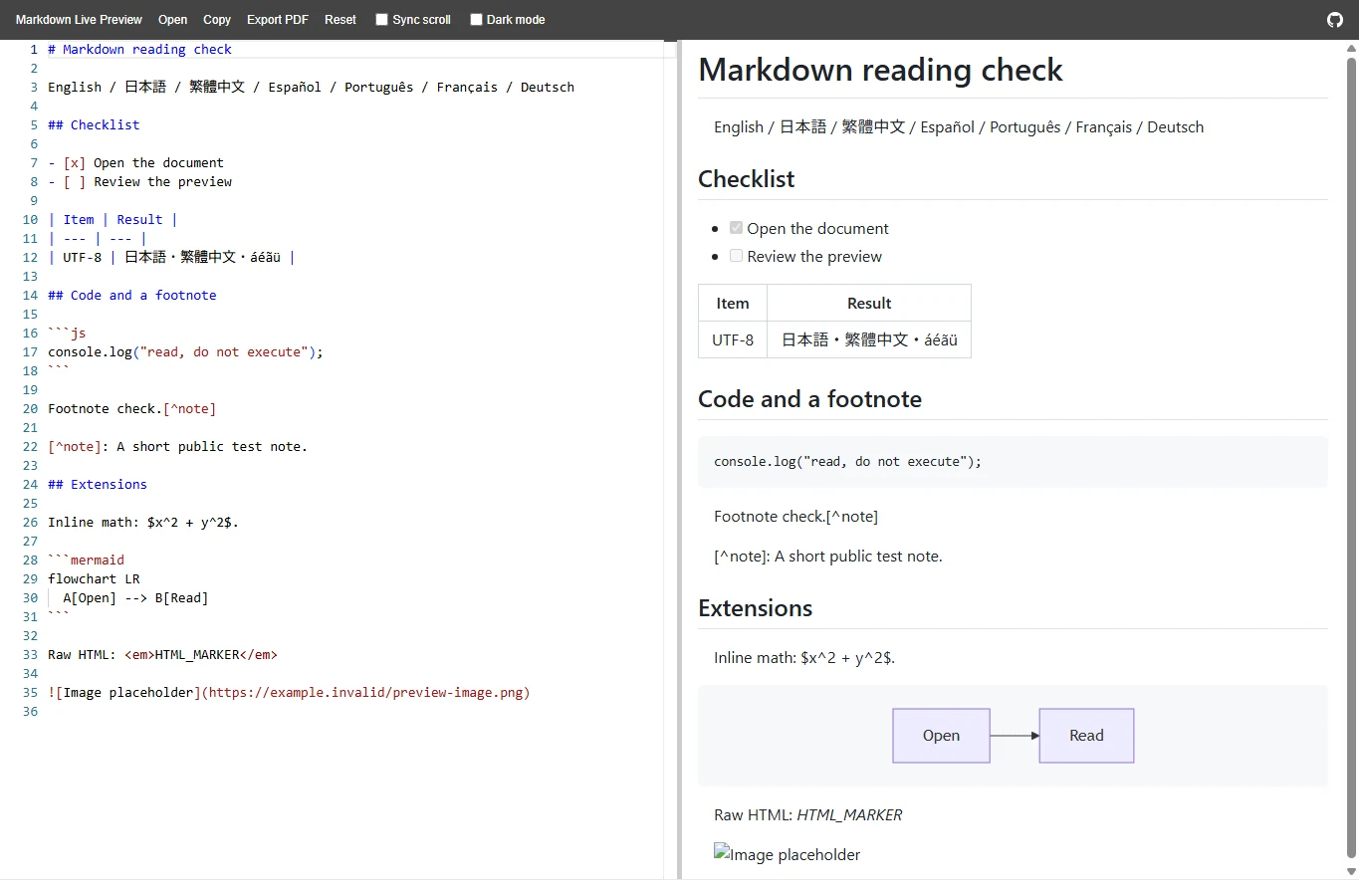Click the 'Extensions' heading in preview

pos(755,608)
